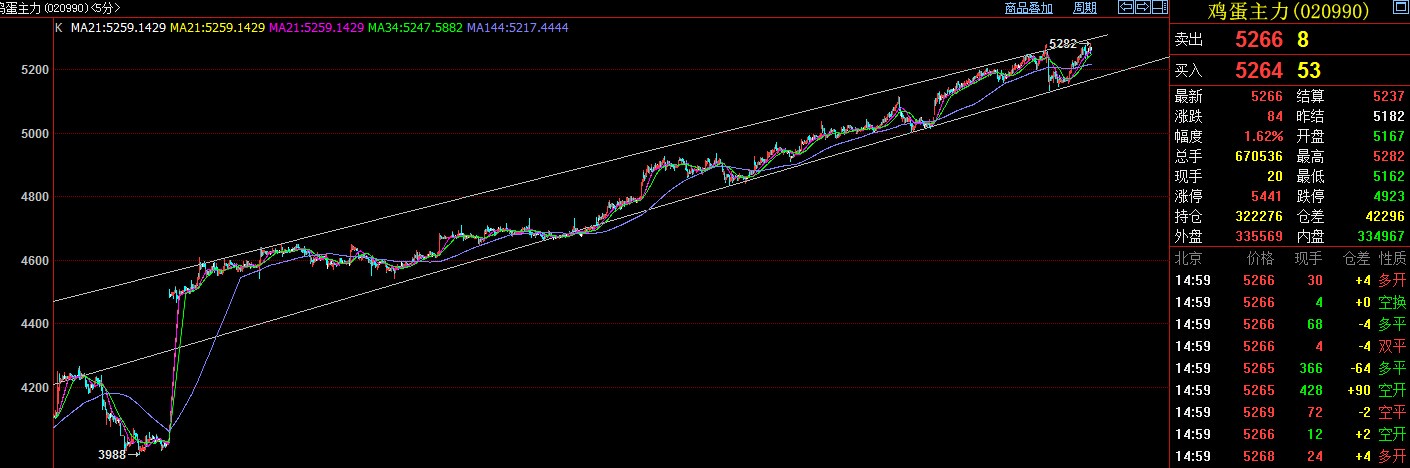Click the 卖出 ask price 5266
This screenshot has width=1410, height=468.
[x=1256, y=40]
